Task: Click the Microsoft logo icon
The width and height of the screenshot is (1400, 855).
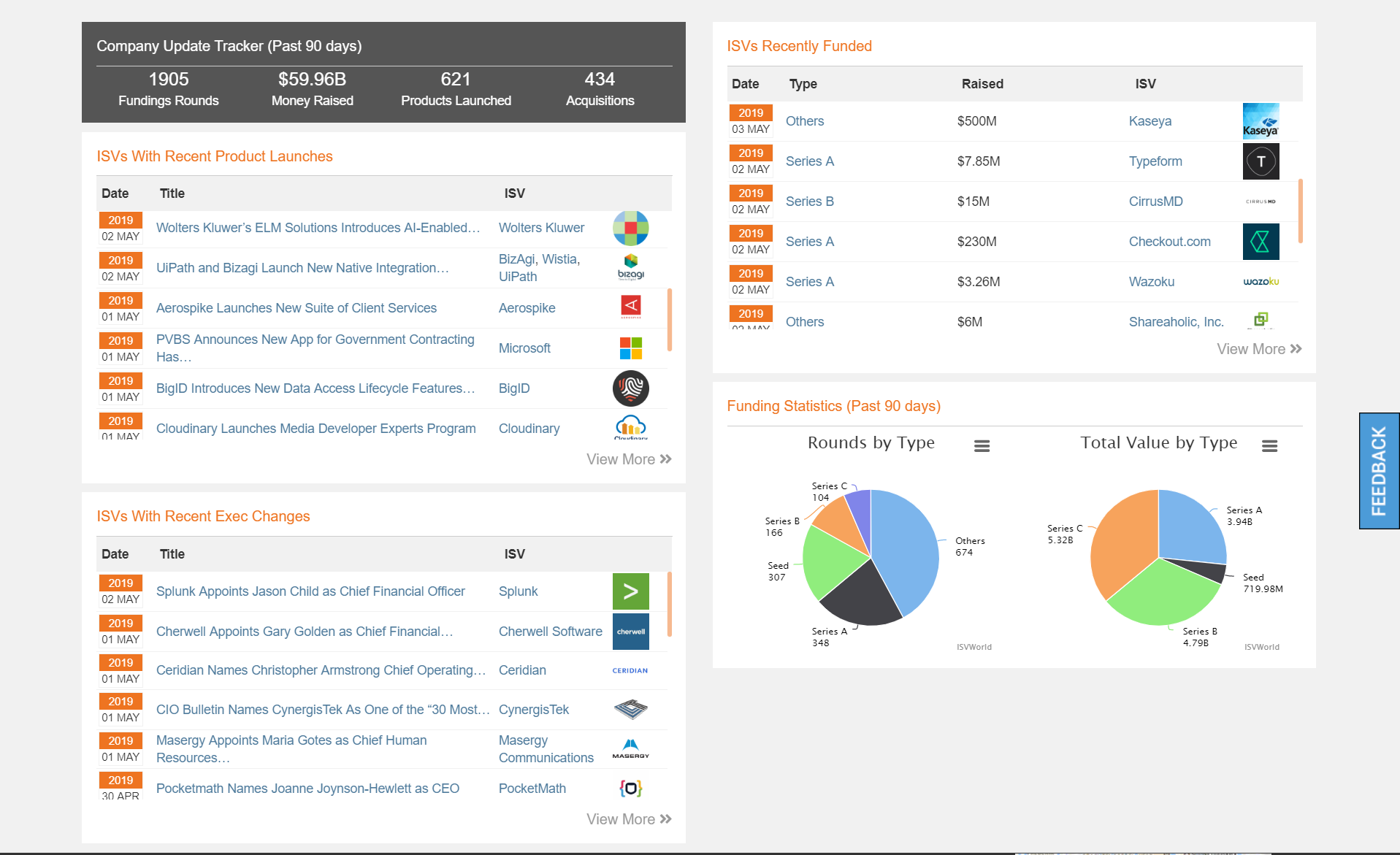Action: pos(630,348)
